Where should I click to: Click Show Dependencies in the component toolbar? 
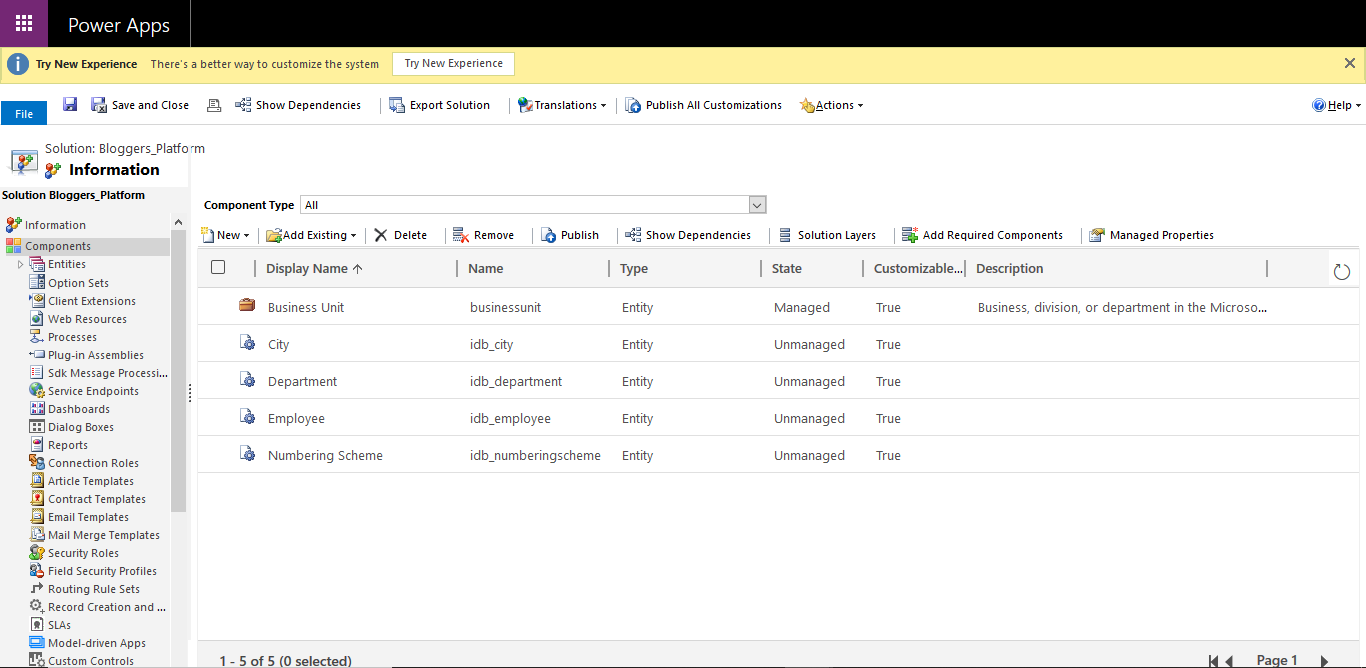pos(689,234)
